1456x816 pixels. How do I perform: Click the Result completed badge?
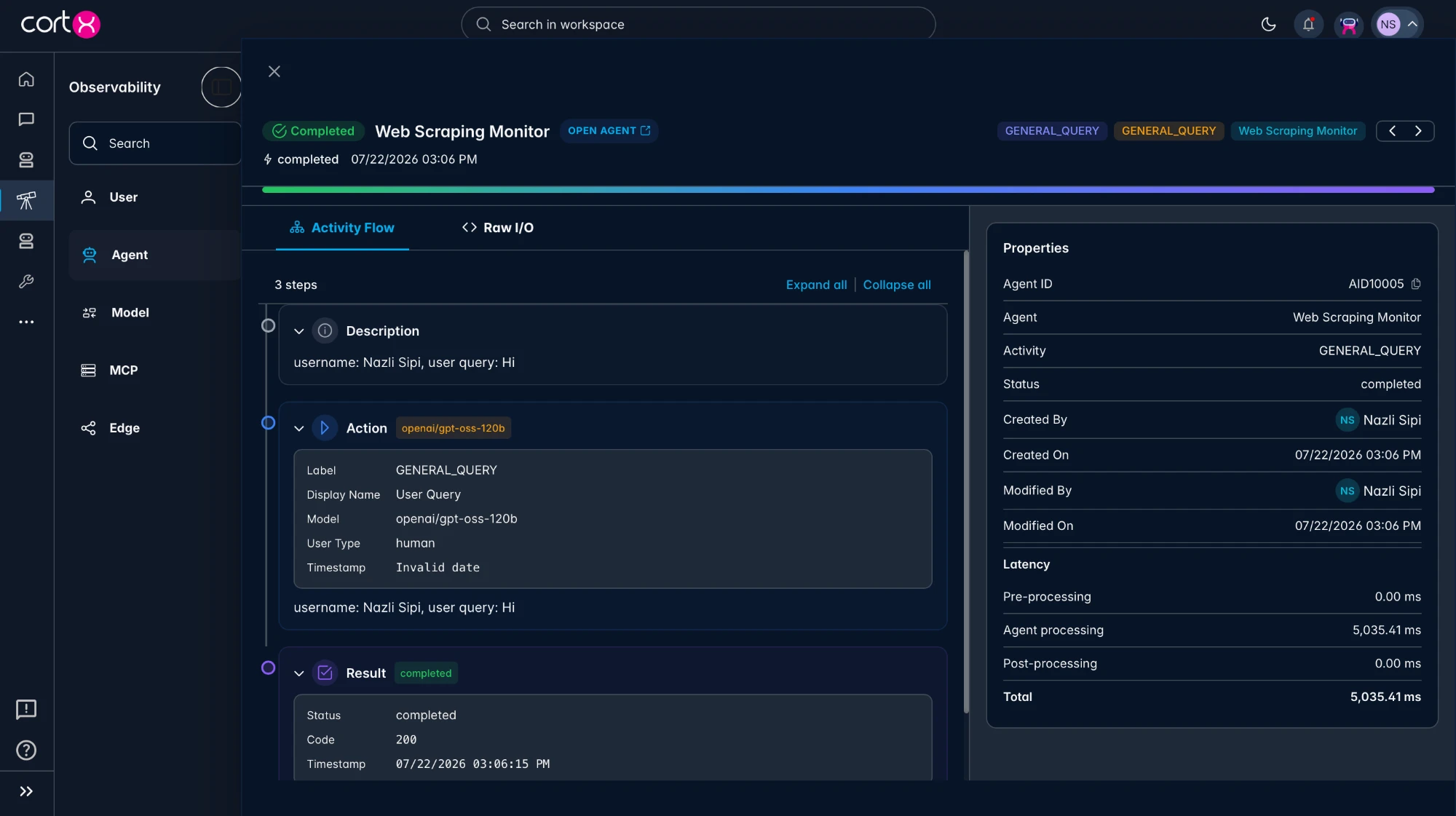[425, 673]
